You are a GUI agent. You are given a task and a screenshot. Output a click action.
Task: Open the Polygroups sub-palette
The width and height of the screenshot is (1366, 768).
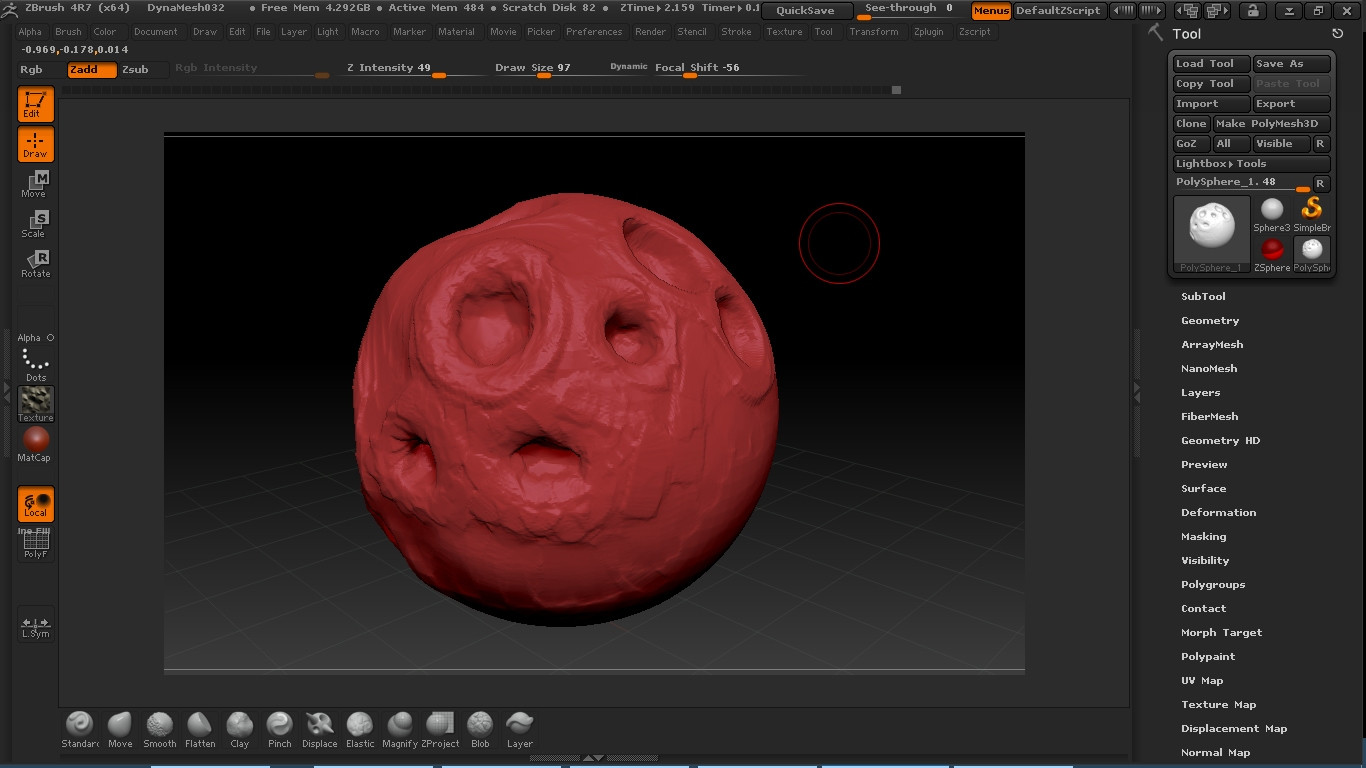pyautogui.click(x=1213, y=585)
